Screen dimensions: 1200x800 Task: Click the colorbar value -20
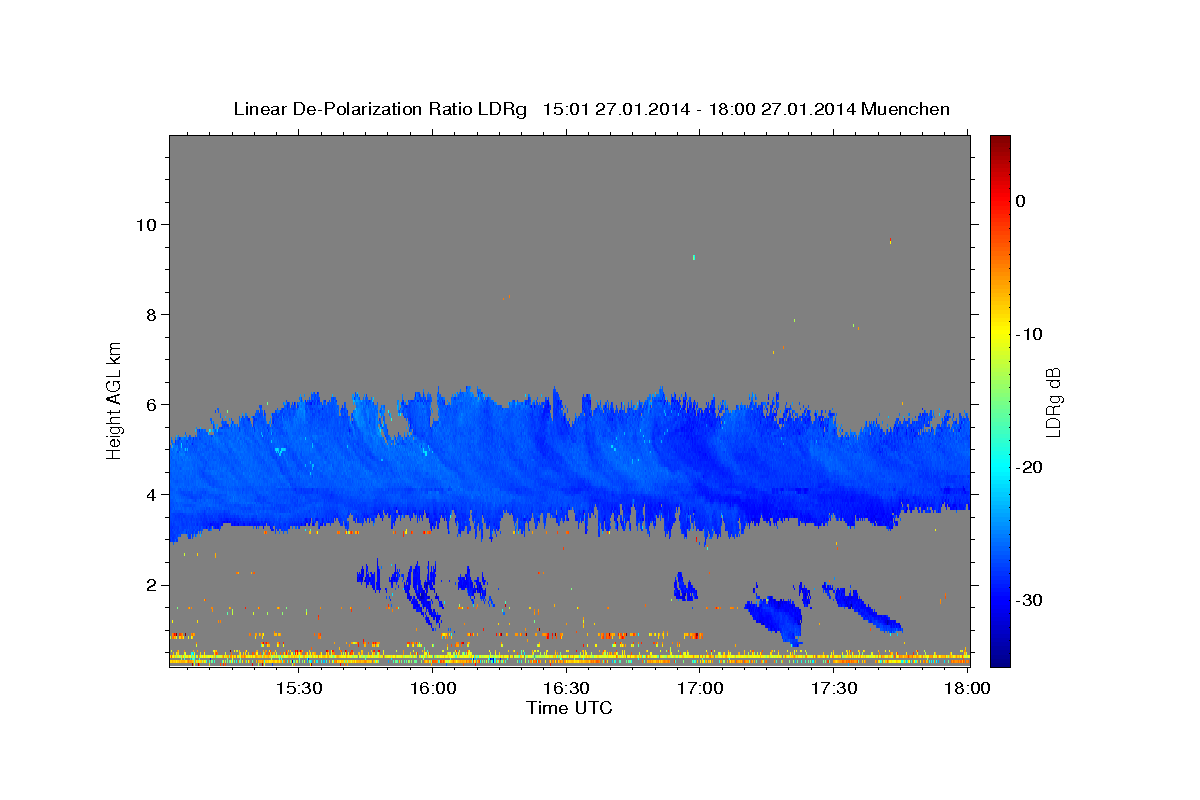(1029, 467)
